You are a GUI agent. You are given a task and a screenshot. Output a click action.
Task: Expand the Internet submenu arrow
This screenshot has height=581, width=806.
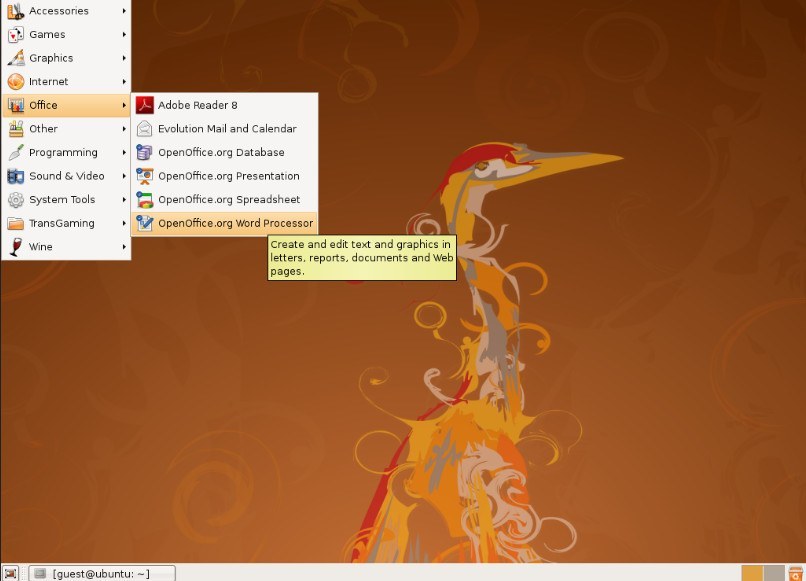(124, 81)
